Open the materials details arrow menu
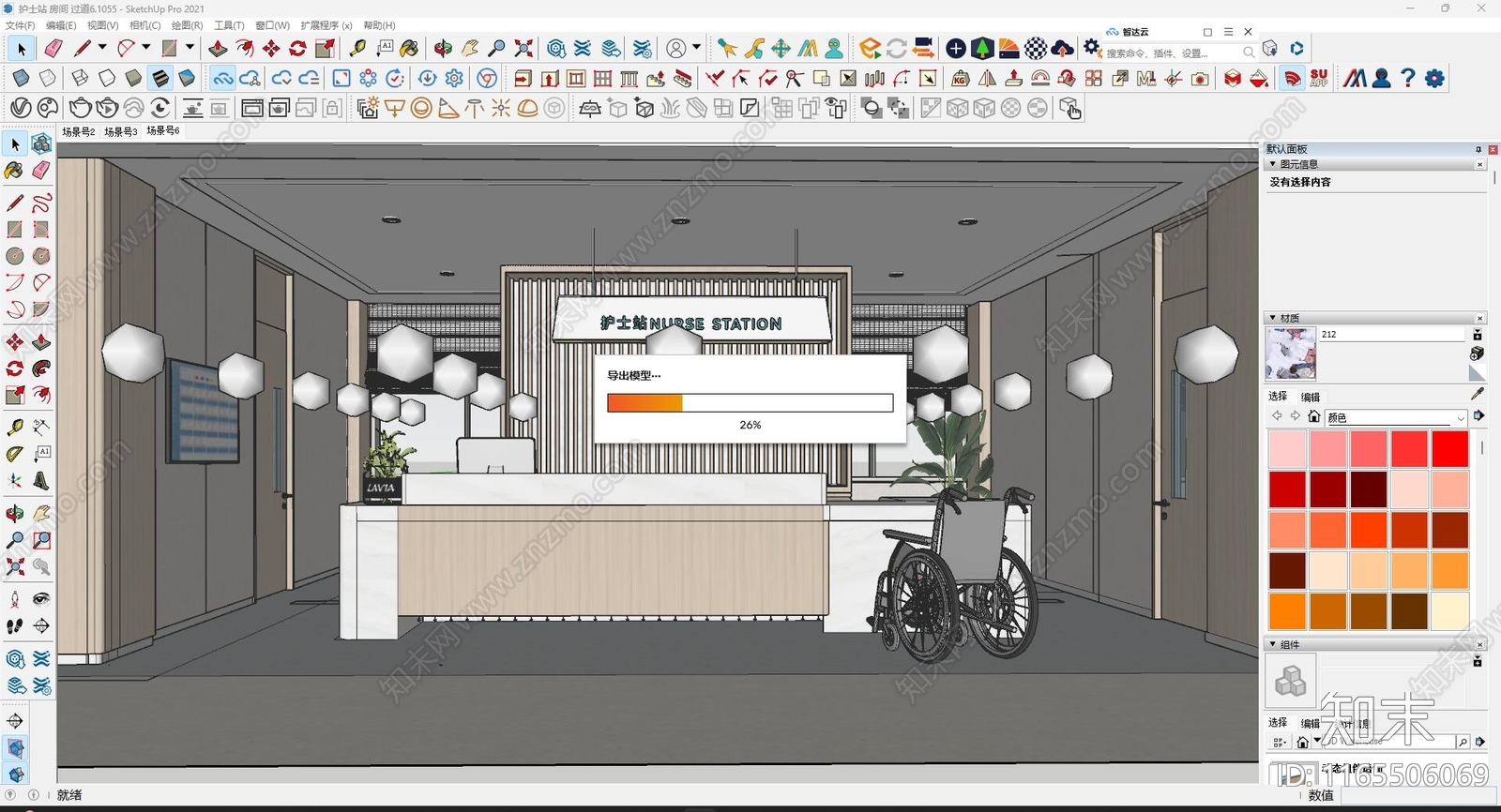Screen dimensions: 1501x812 click(x=1478, y=415)
